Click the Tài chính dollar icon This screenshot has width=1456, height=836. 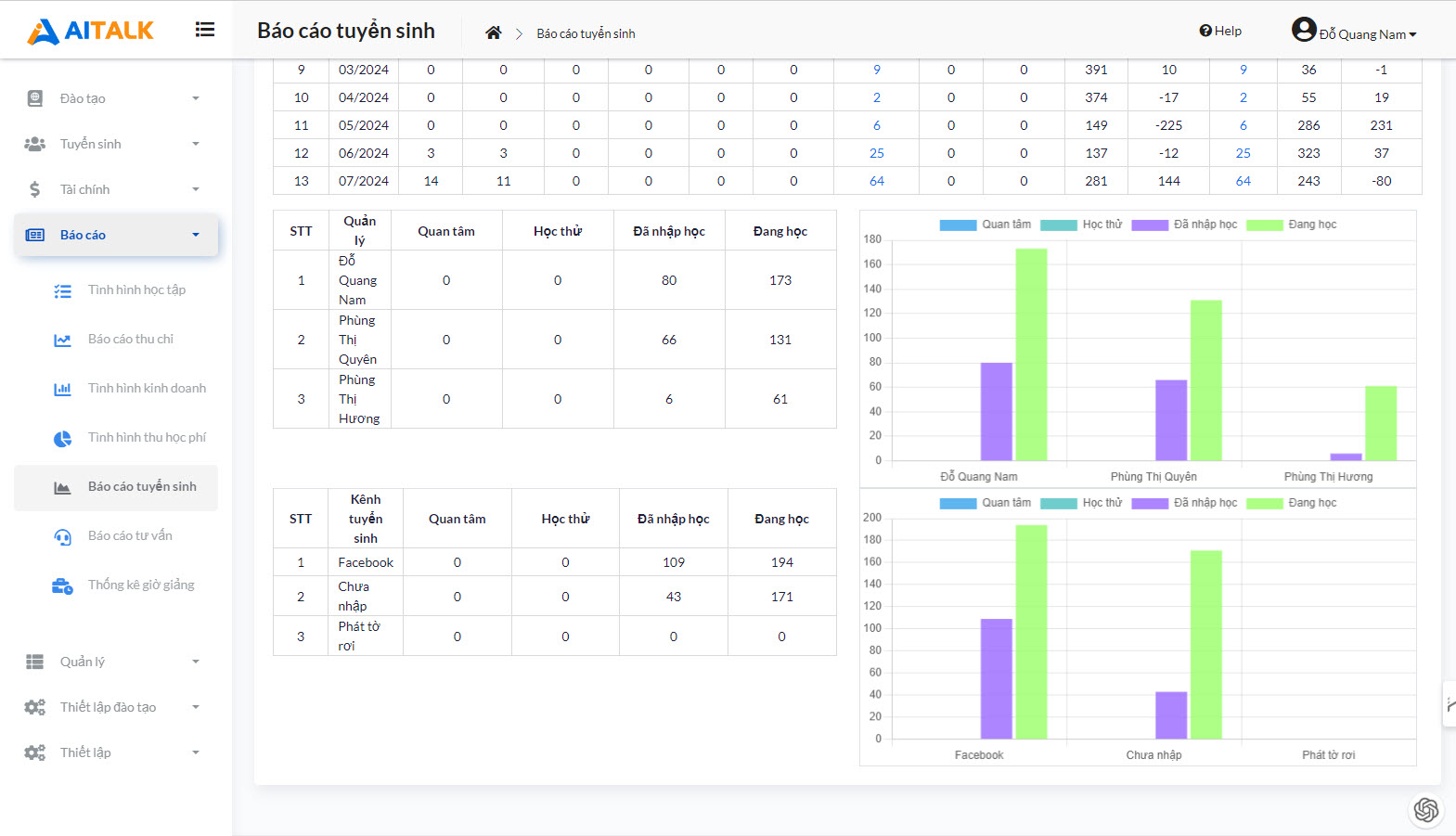(x=35, y=189)
